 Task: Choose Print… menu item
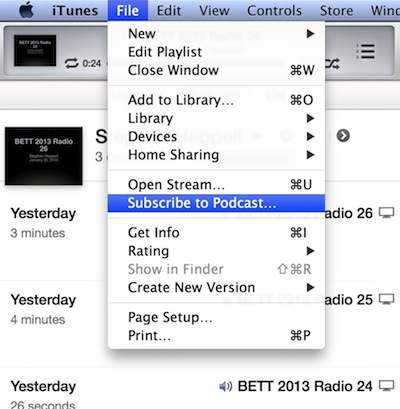(x=216, y=335)
